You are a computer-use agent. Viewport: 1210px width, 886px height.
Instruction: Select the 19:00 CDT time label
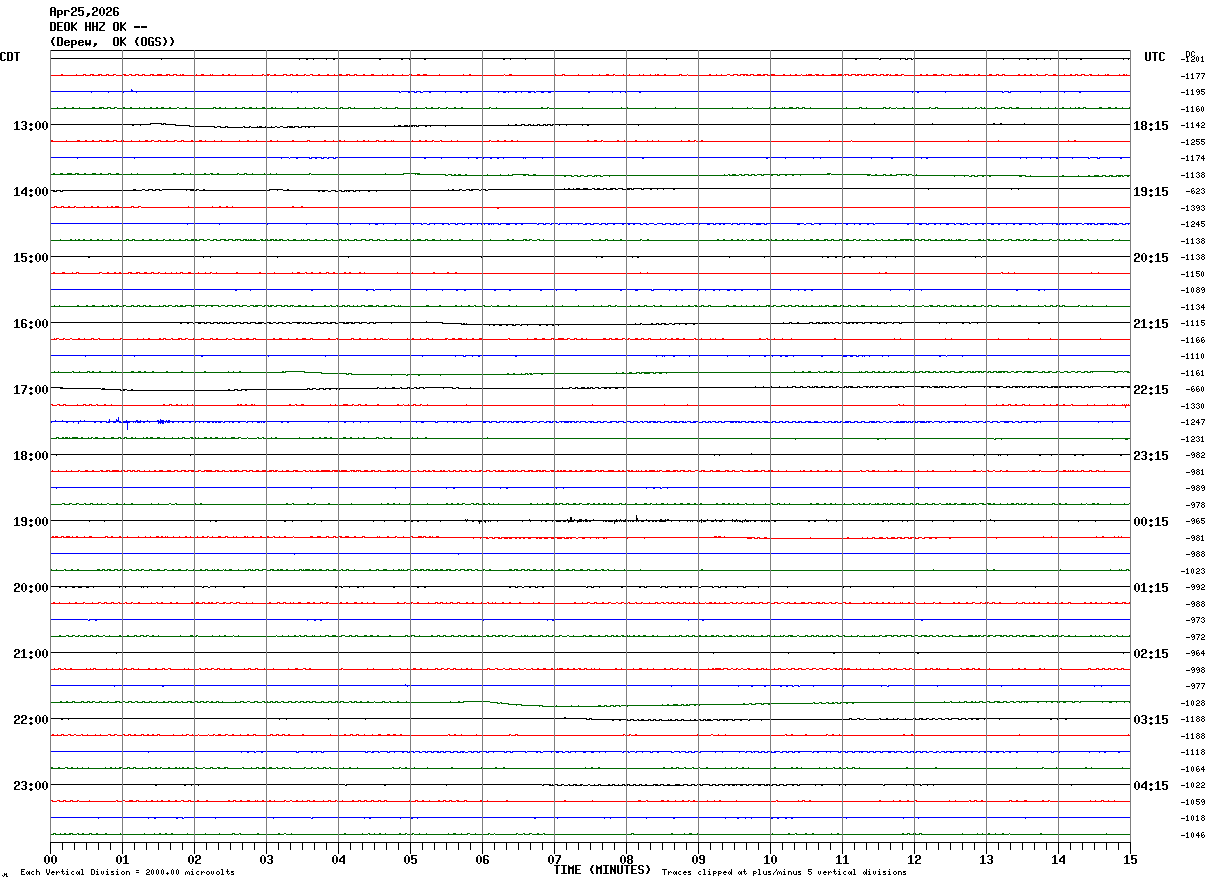30,522
